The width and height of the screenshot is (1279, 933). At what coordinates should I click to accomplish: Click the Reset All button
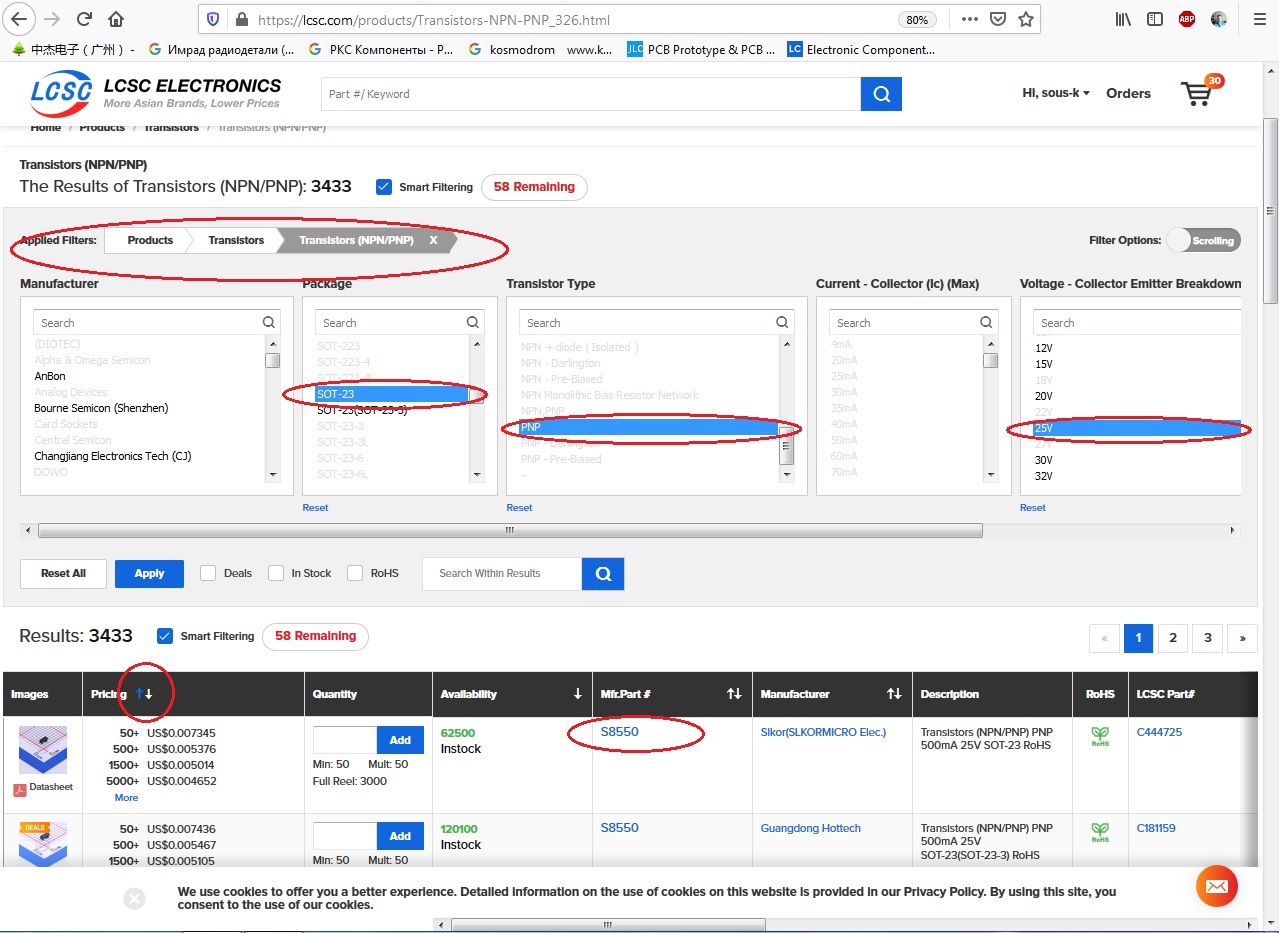coord(63,574)
